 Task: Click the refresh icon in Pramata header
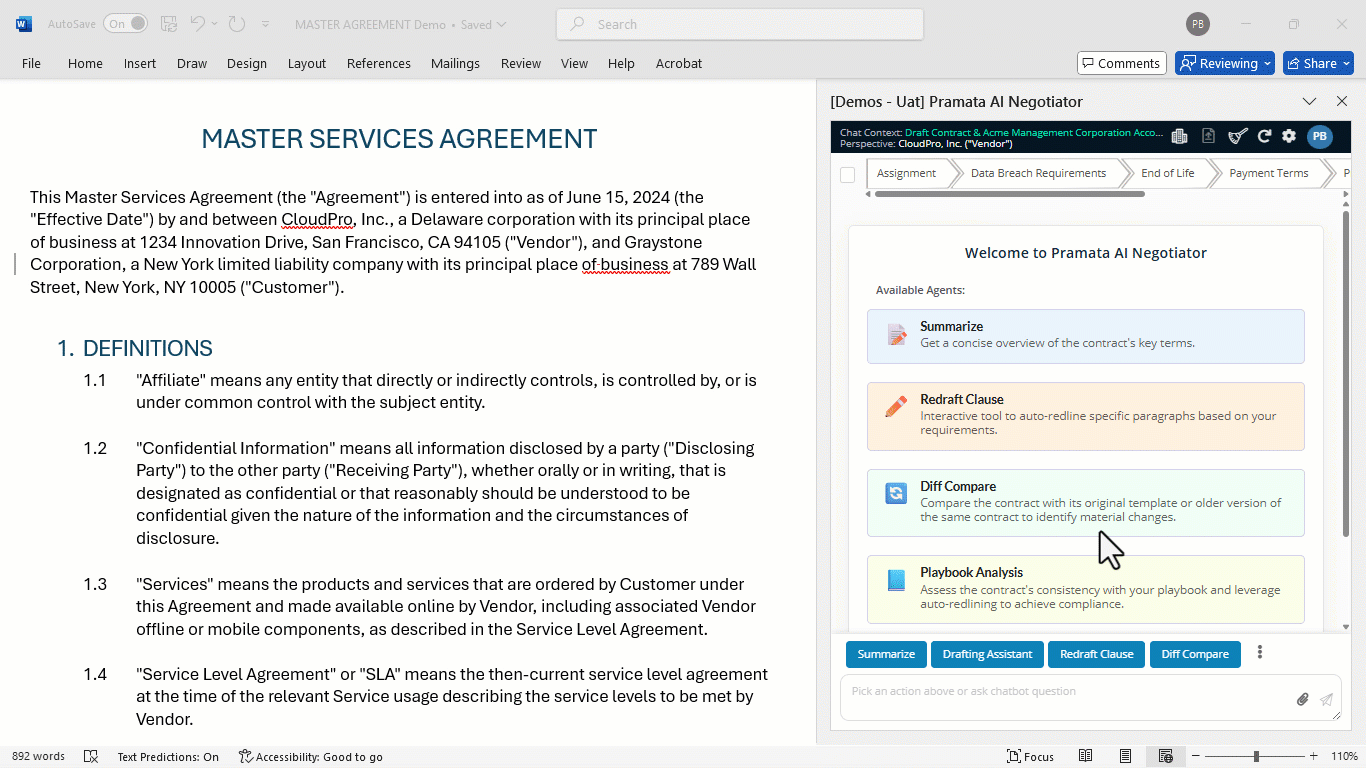click(x=1264, y=137)
